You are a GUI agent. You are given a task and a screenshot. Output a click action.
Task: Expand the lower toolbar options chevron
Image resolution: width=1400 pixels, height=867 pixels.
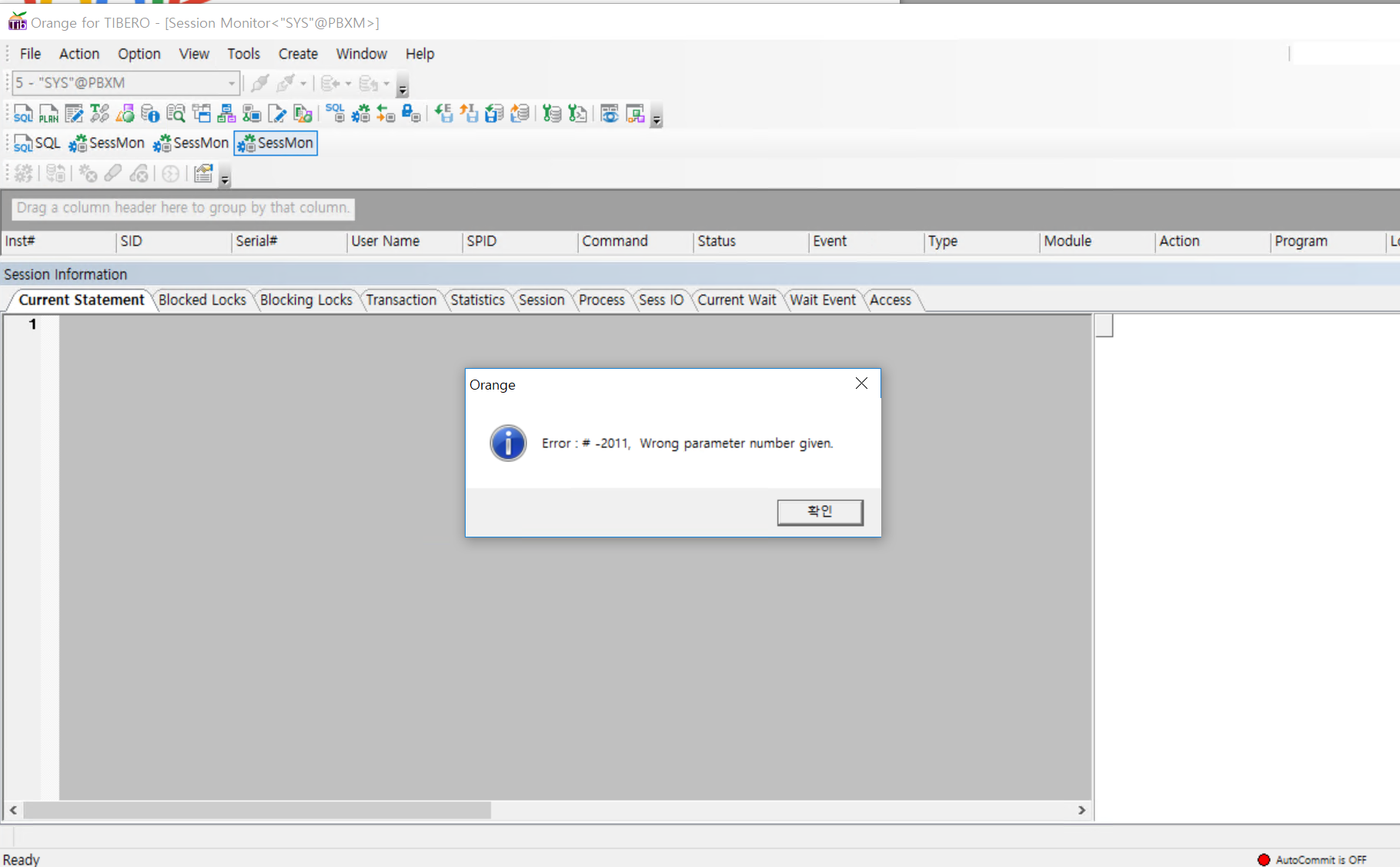tap(224, 179)
